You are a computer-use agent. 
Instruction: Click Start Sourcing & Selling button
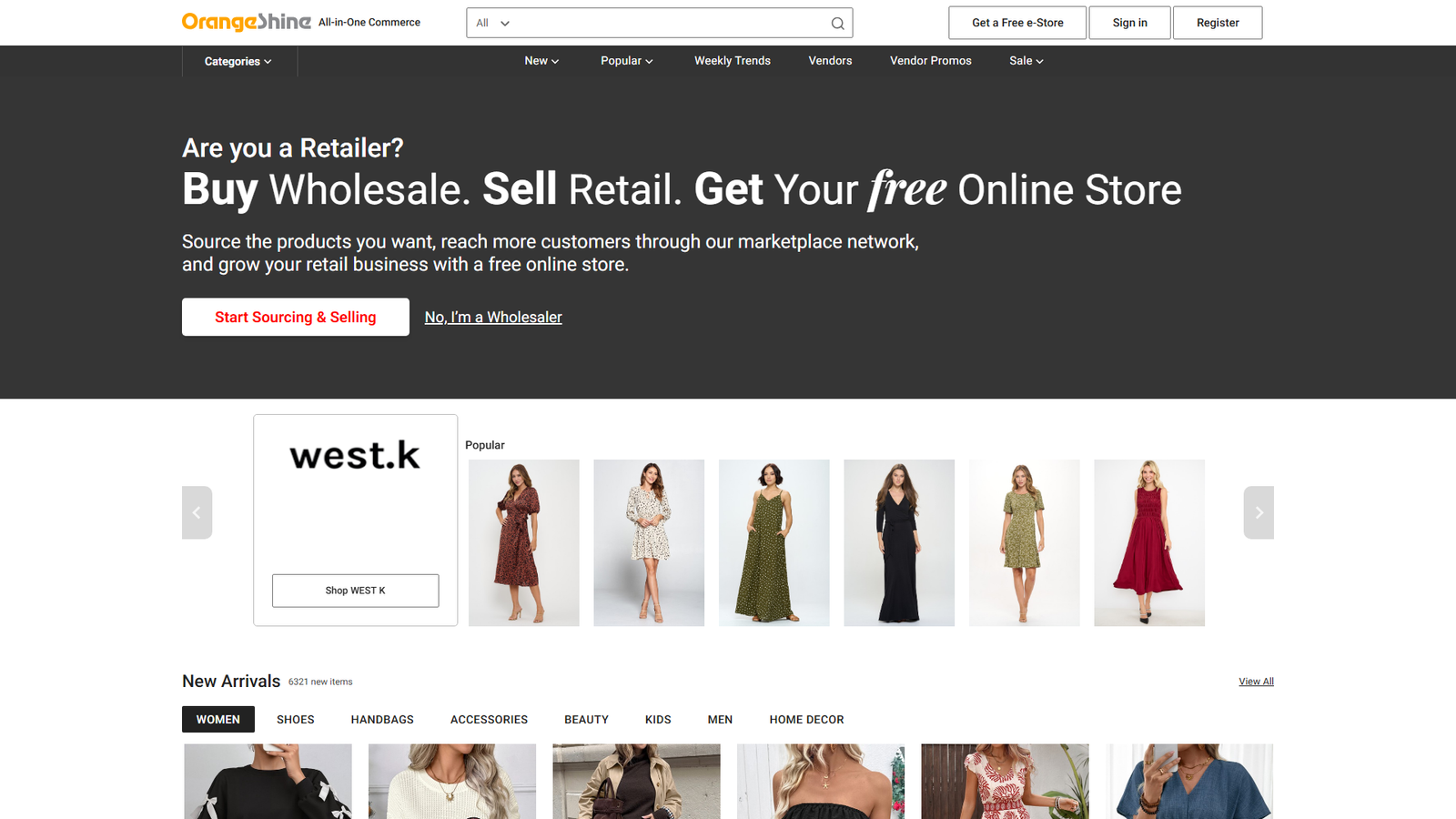pyautogui.click(x=295, y=317)
